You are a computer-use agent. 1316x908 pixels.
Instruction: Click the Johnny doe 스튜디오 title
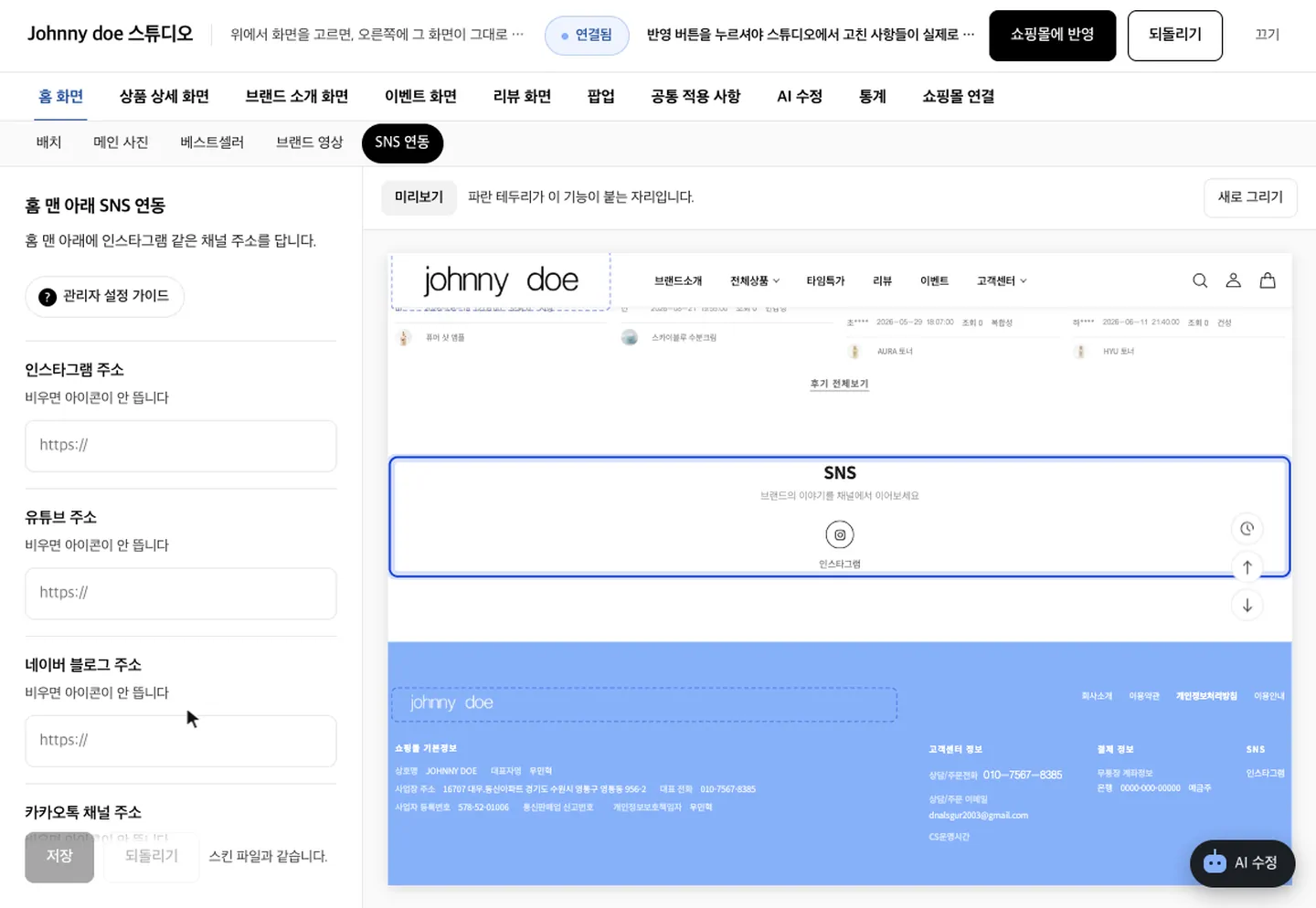pos(110,34)
